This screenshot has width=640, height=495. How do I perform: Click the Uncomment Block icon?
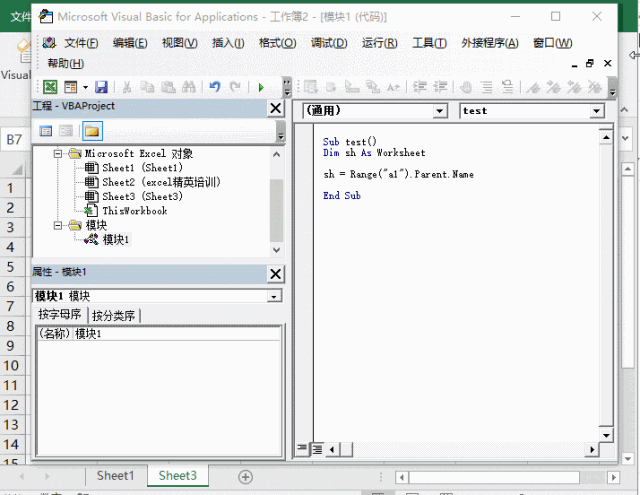pos(507,87)
